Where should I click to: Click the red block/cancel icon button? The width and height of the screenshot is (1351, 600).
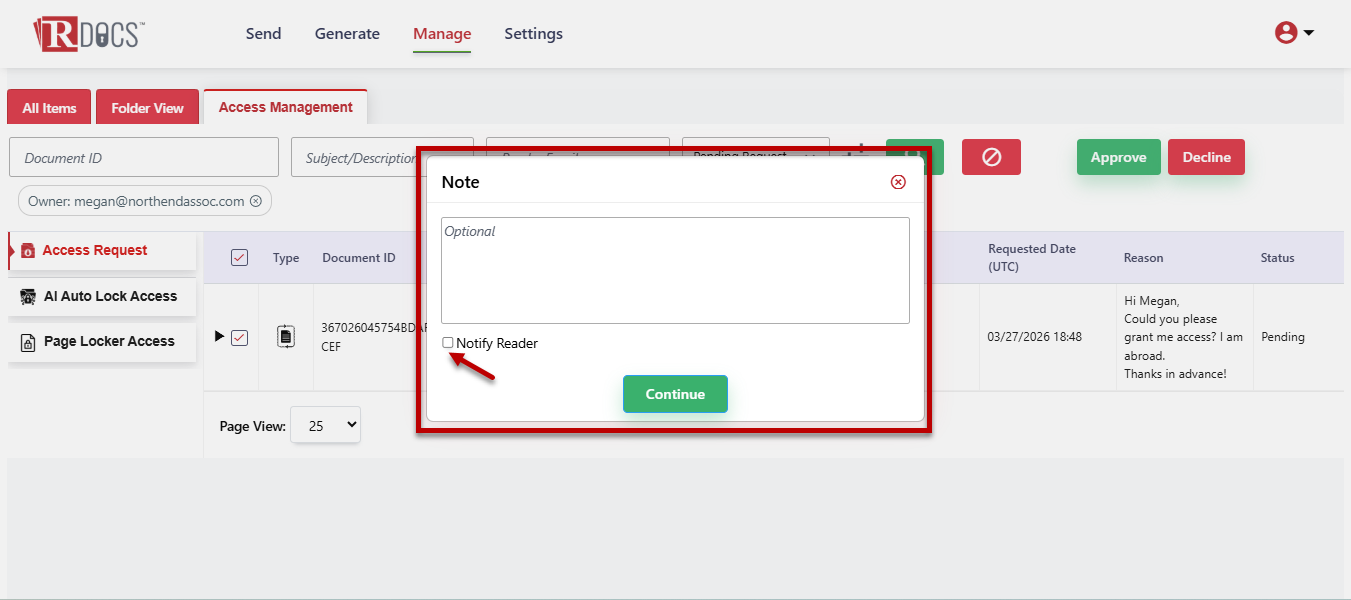991,157
